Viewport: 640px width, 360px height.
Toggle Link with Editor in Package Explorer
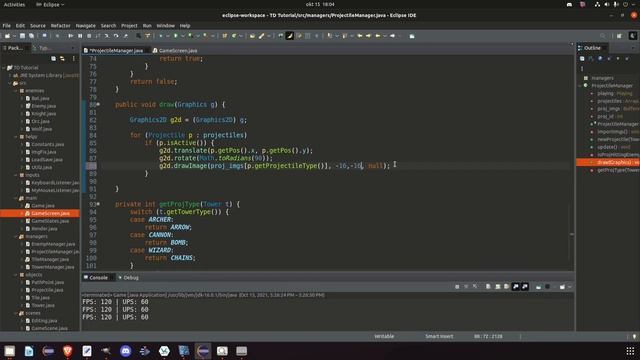62,59
